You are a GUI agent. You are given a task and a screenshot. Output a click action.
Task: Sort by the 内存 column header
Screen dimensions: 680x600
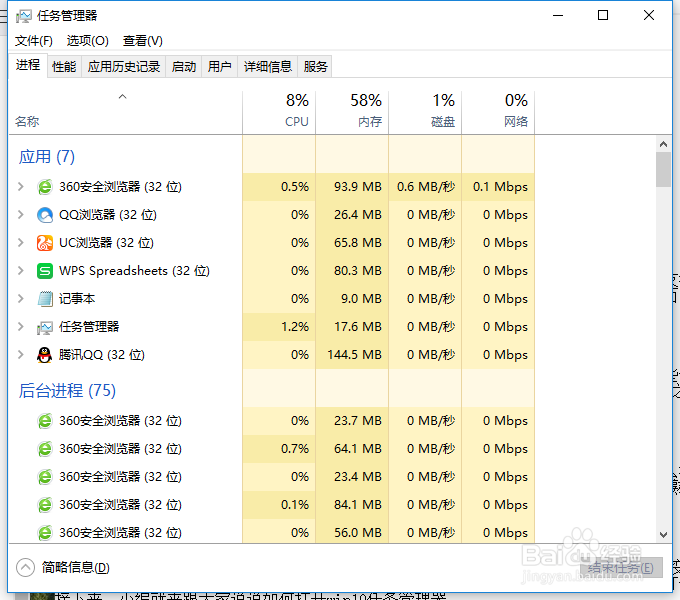pyautogui.click(x=352, y=112)
